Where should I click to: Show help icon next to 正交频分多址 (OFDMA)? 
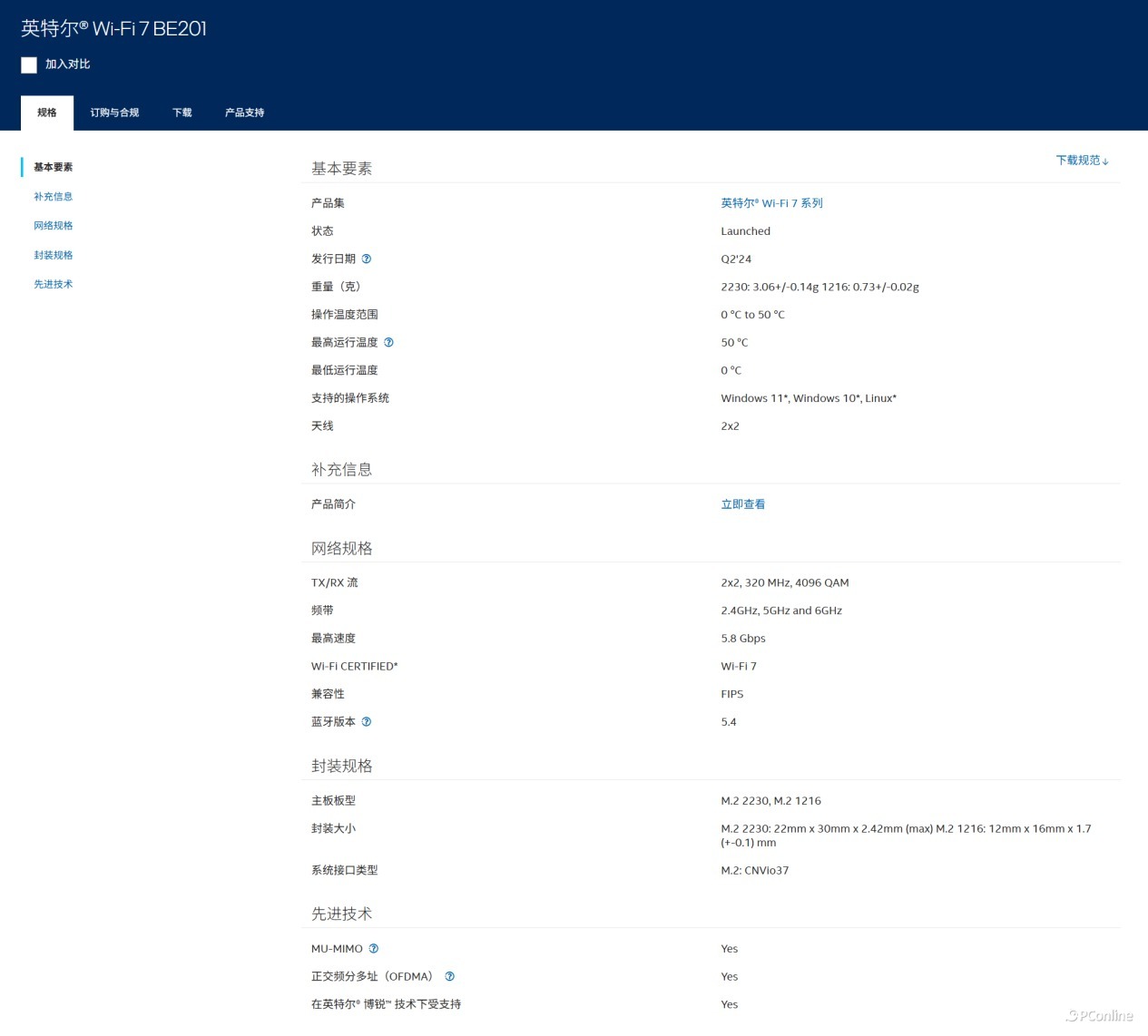pyautogui.click(x=449, y=976)
